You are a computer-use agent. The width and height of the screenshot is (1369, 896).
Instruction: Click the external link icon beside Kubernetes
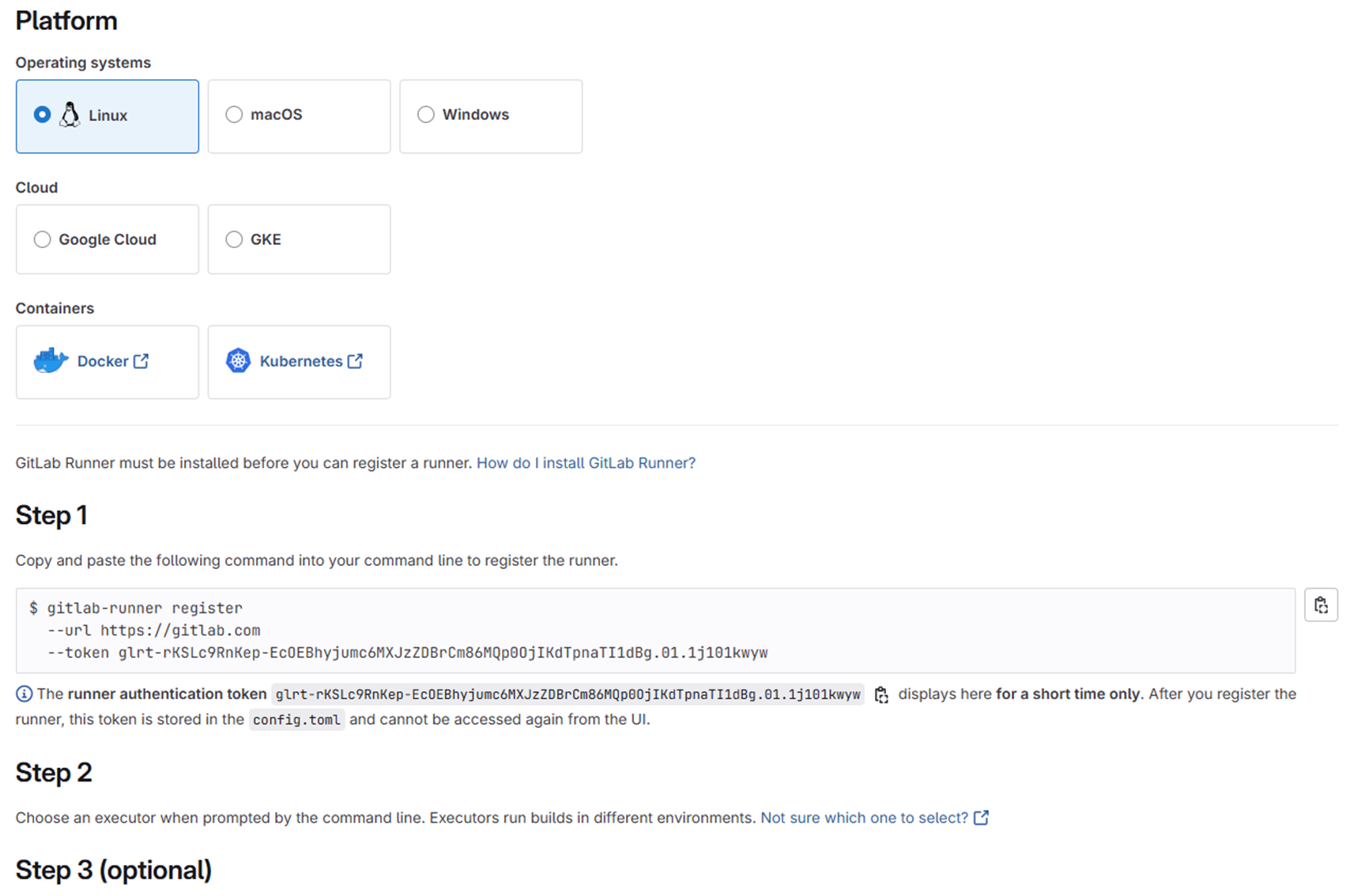[x=356, y=361]
